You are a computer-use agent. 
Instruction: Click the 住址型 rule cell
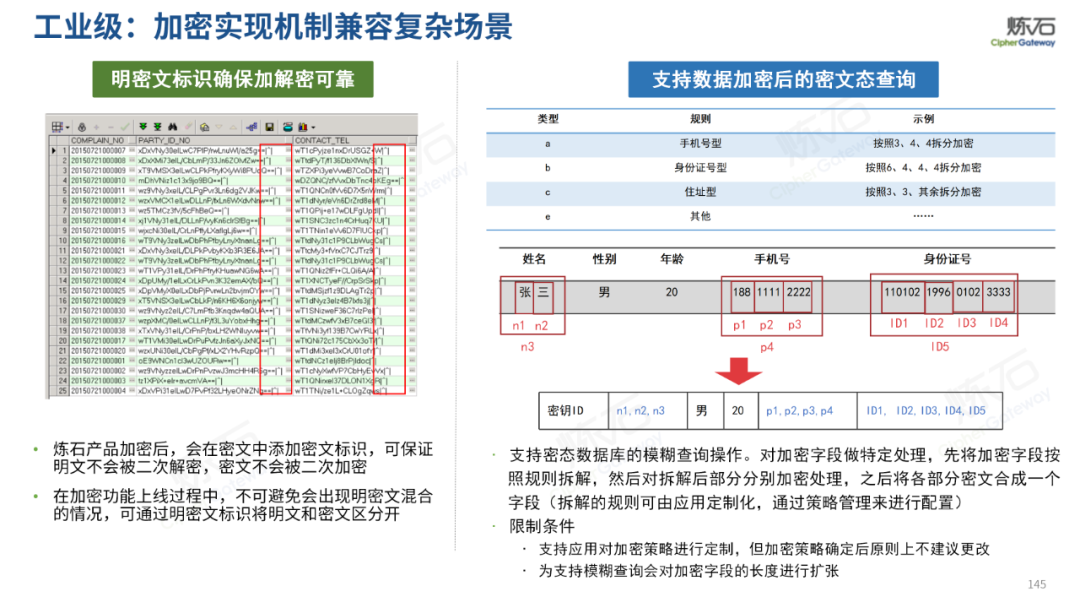tap(700, 192)
